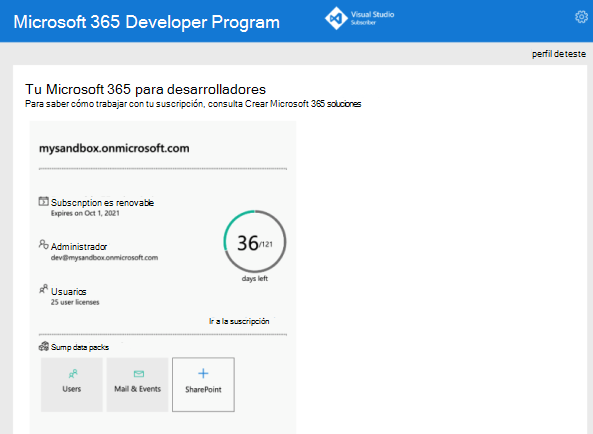Click the Usuarios people icon
Screen dimensions: 593x434
[x=43, y=289]
